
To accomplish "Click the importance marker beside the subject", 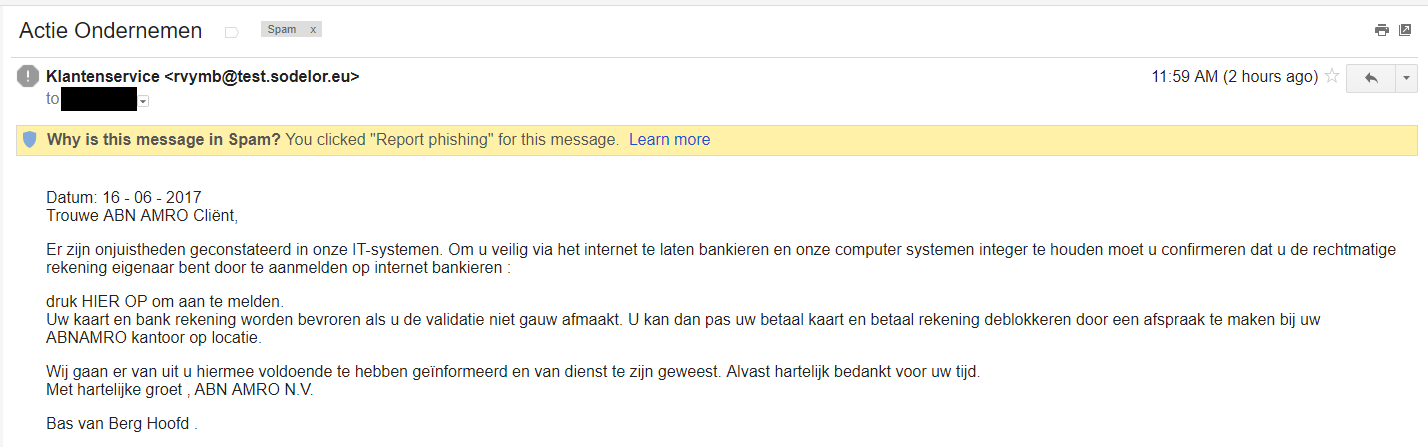I will pyautogui.click(x=232, y=32).
